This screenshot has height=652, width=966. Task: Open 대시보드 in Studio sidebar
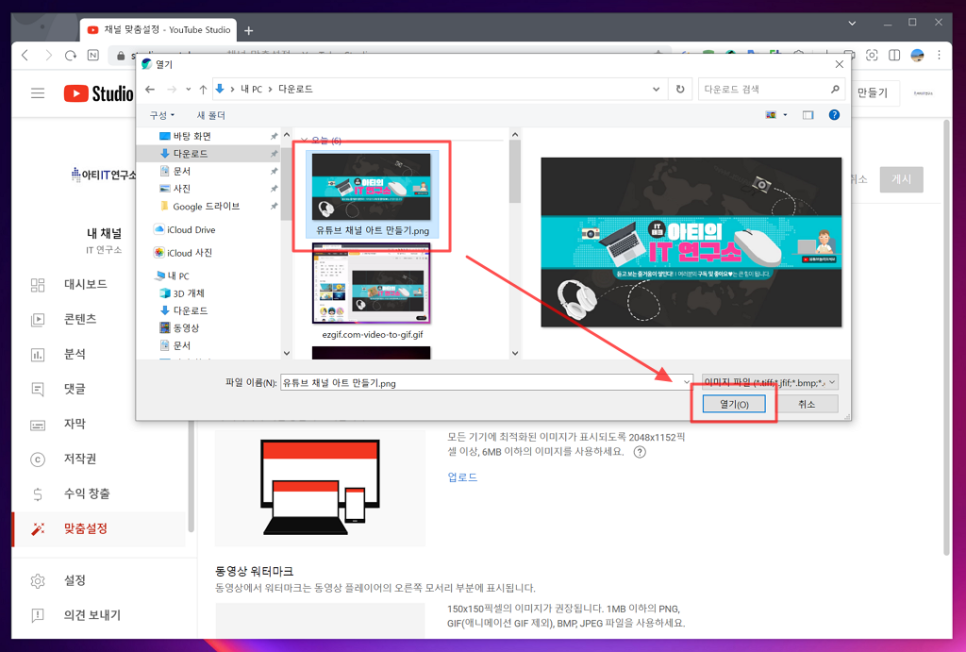coord(85,284)
